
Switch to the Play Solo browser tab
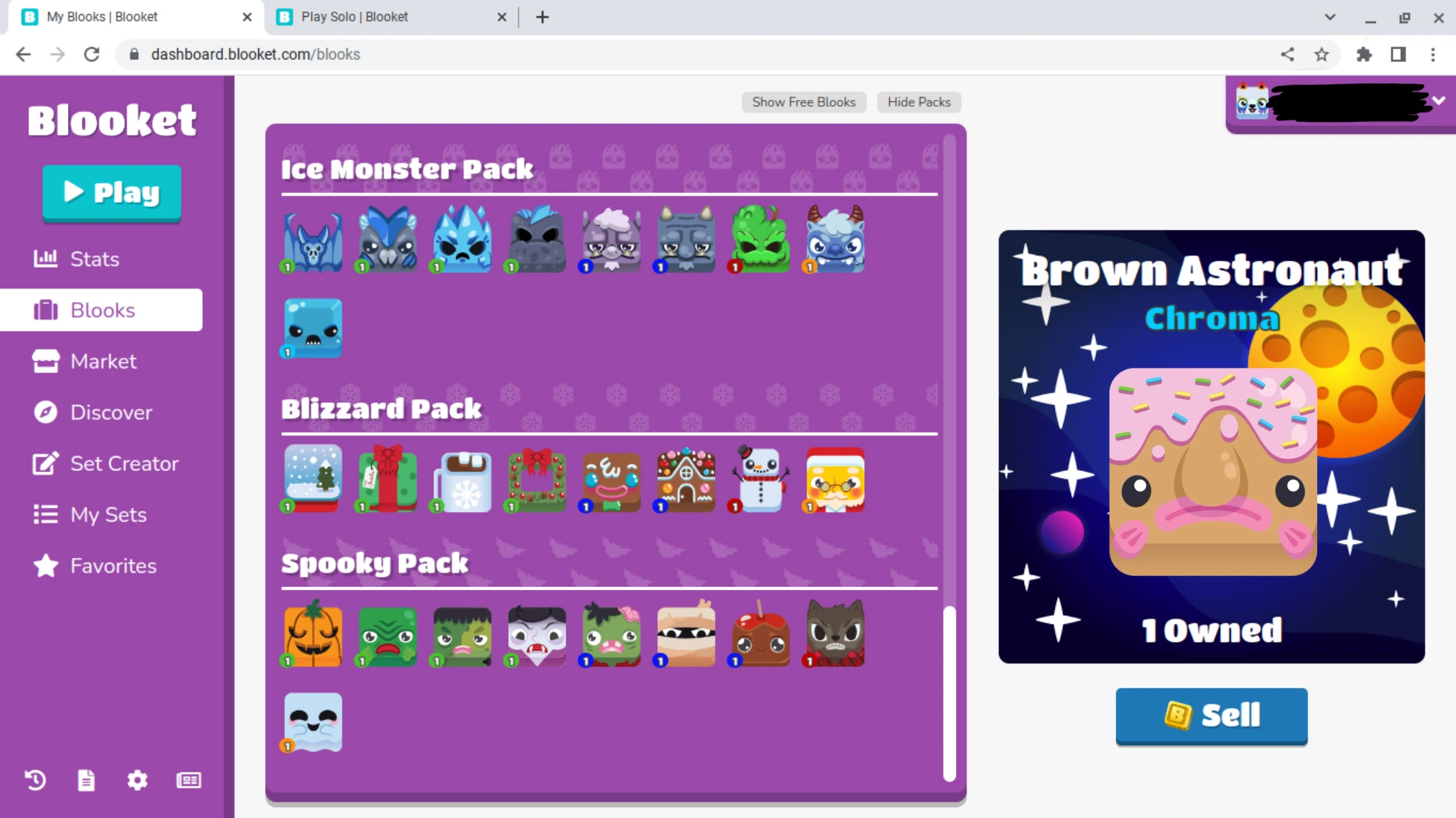(355, 17)
